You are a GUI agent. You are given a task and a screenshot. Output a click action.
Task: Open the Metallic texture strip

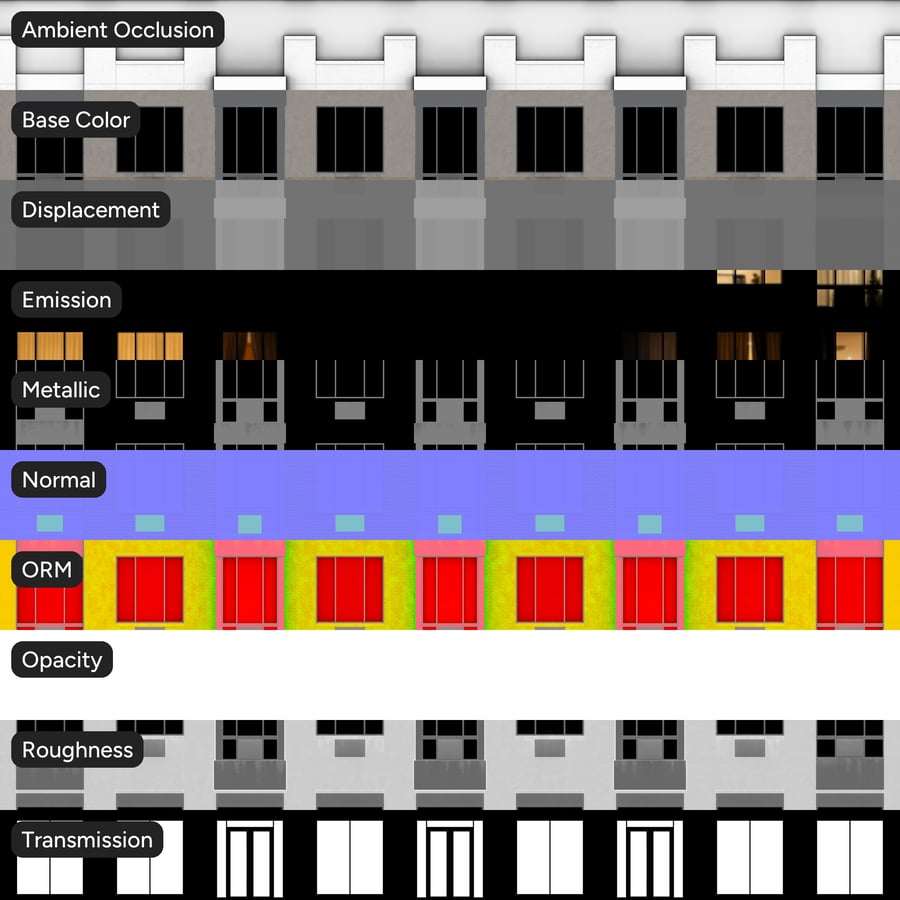450,405
